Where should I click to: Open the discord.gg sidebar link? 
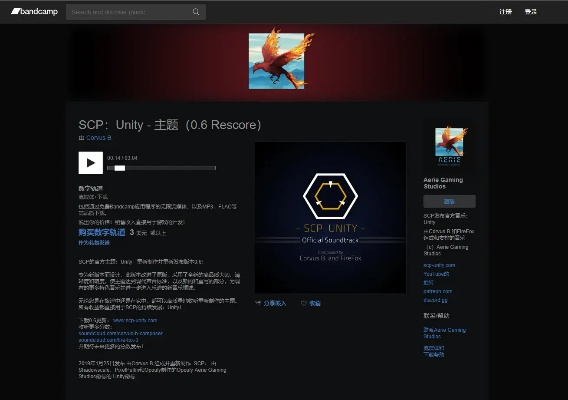click(435, 300)
